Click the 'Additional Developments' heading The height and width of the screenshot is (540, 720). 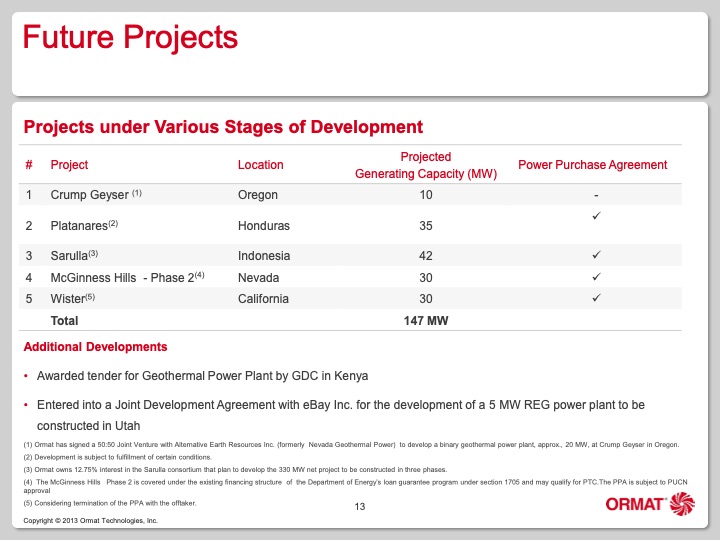[95, 347]
